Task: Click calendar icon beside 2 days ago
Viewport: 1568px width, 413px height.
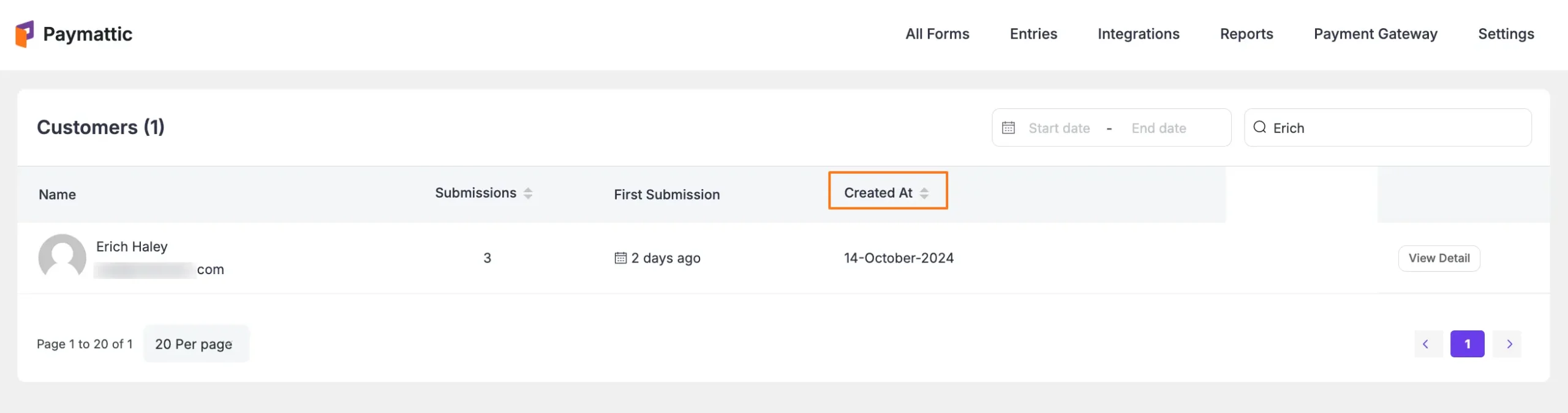Action: coord(620,258)
